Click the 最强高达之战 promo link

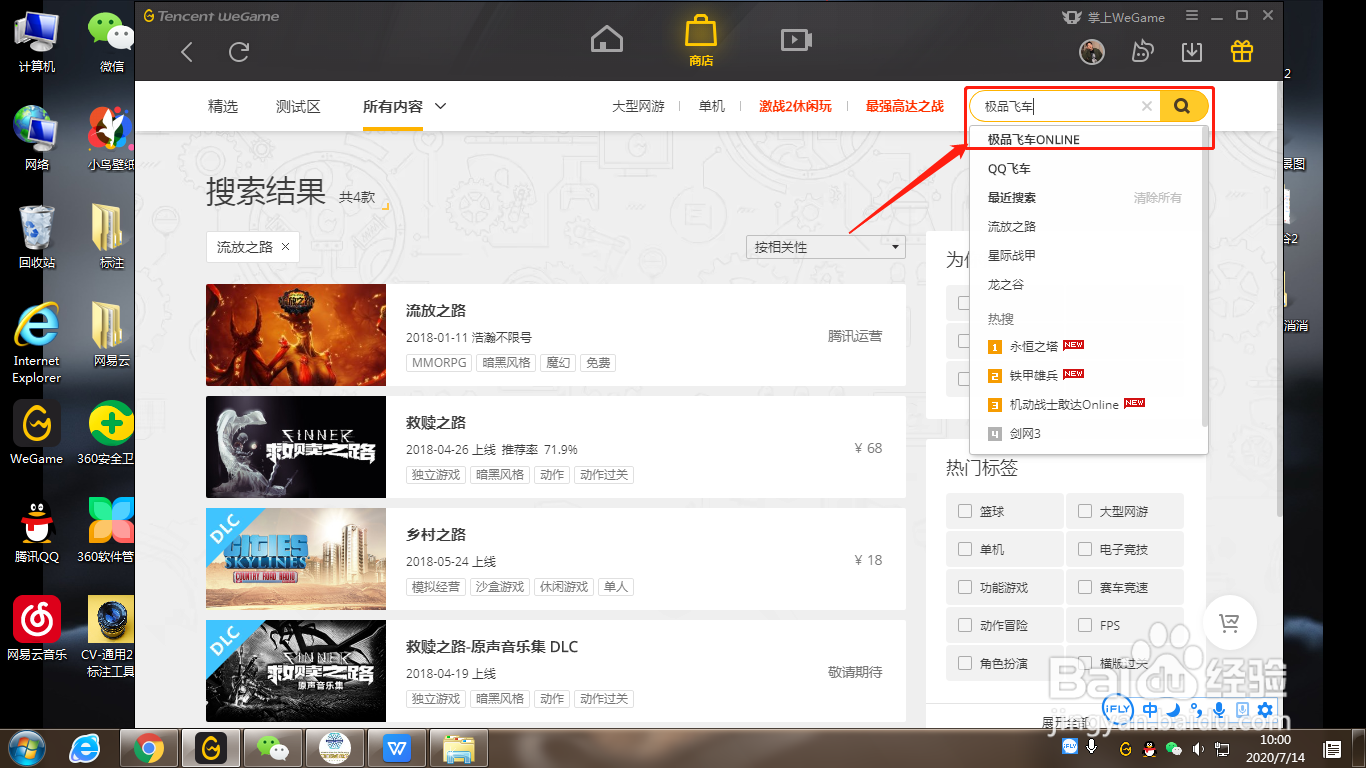(x=905, y=106)
